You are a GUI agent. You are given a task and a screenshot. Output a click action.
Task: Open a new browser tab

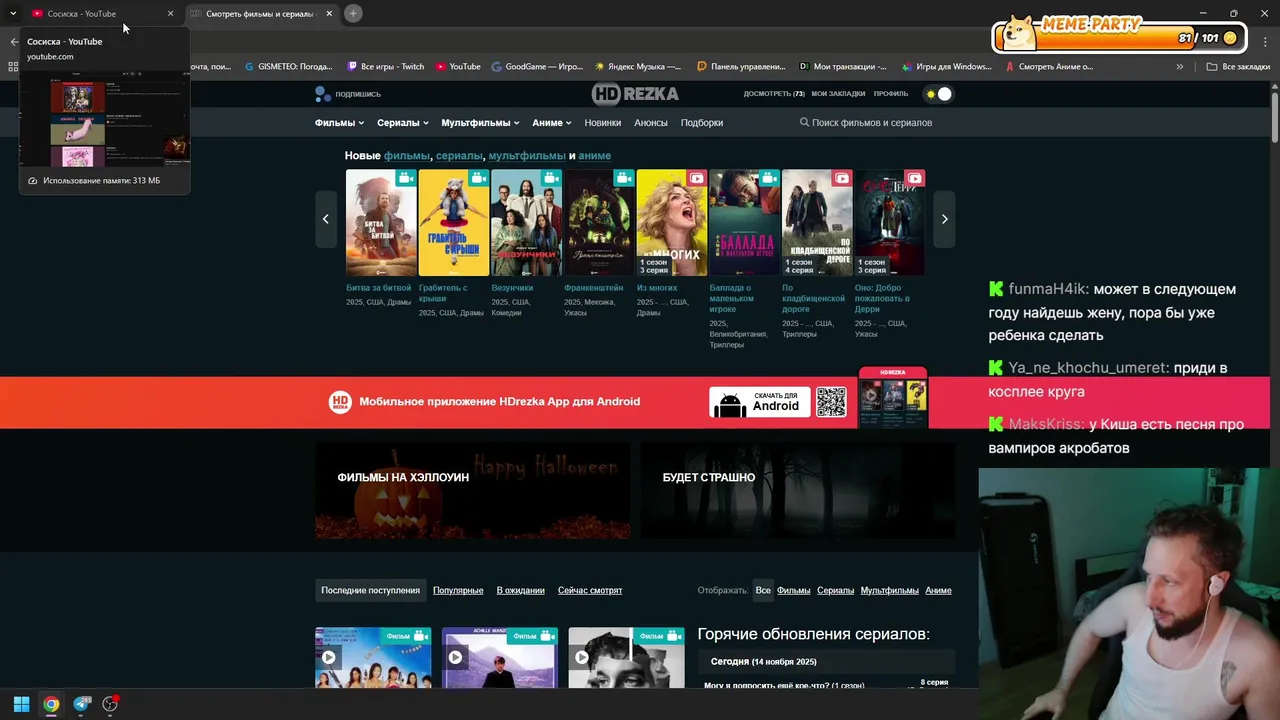354,14
